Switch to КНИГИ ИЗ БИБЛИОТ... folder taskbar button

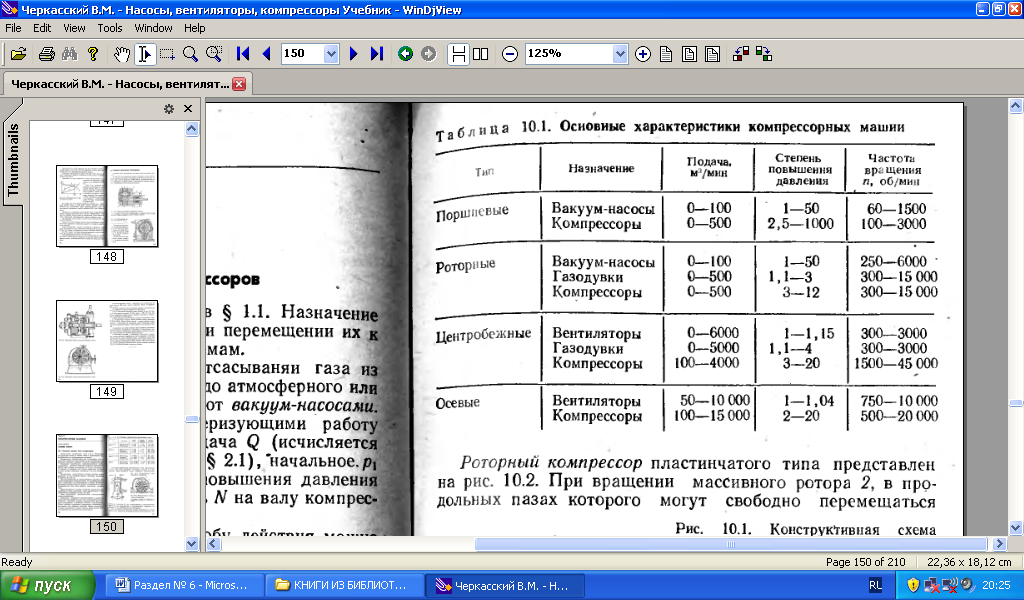(344, 586)
